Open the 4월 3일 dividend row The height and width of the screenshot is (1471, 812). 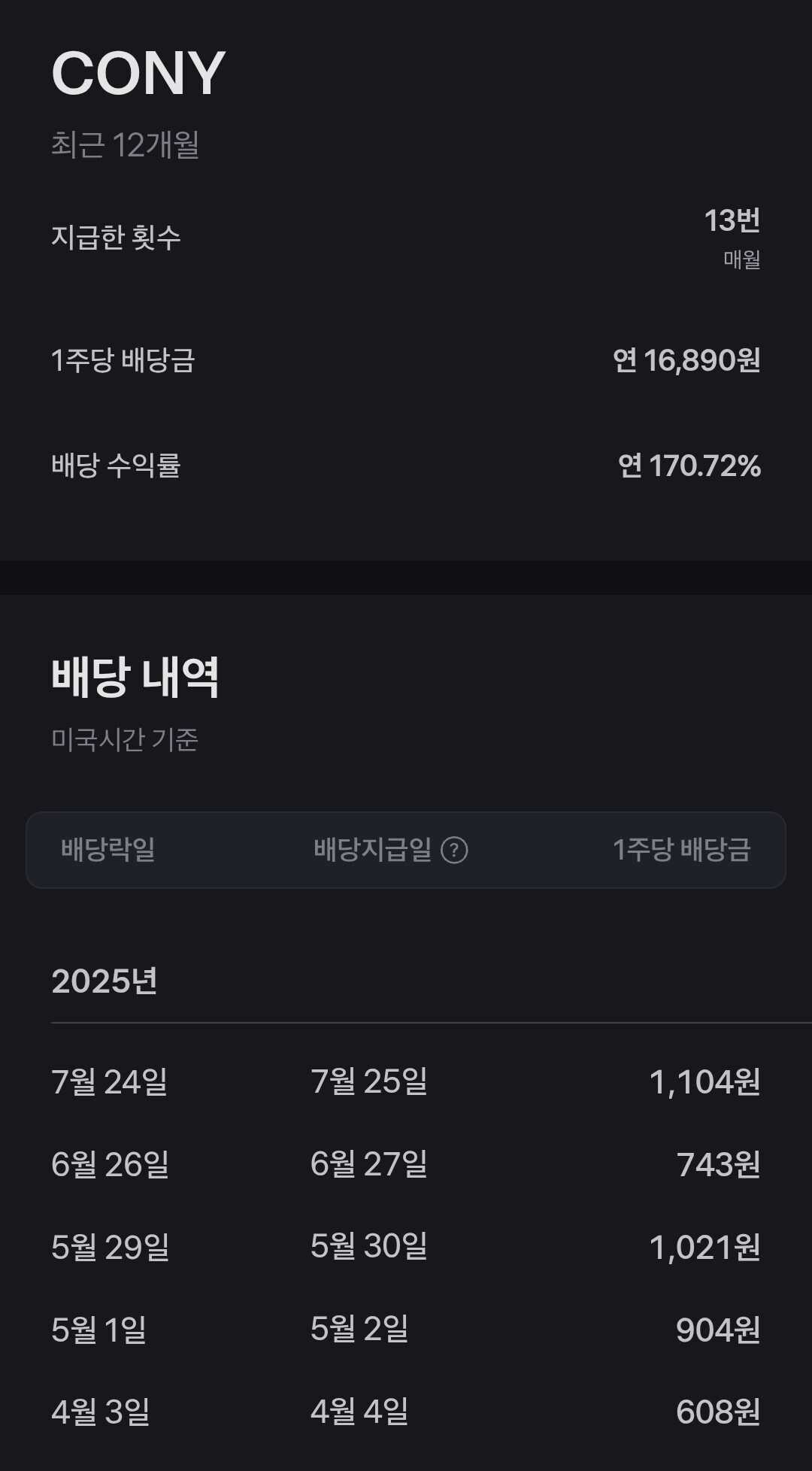(x=406, y=1412)
